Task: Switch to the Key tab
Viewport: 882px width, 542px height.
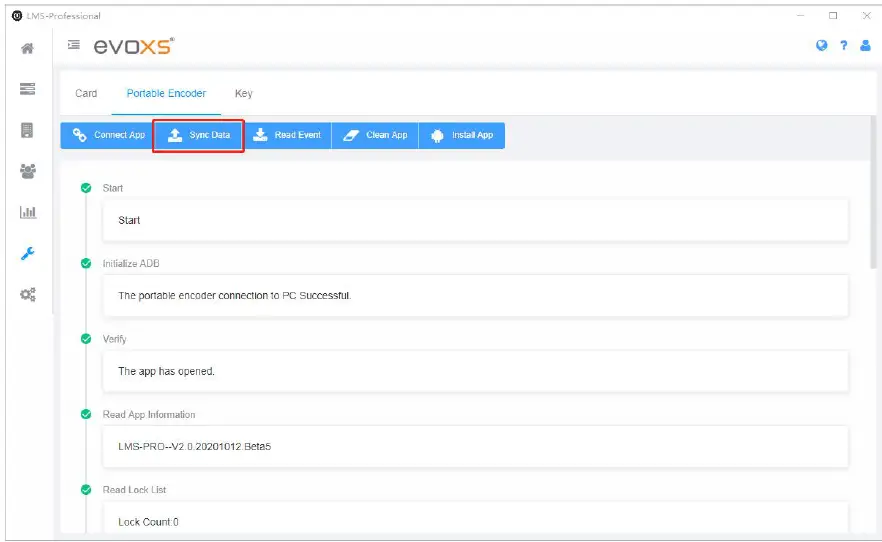Action: coord(244,93)
